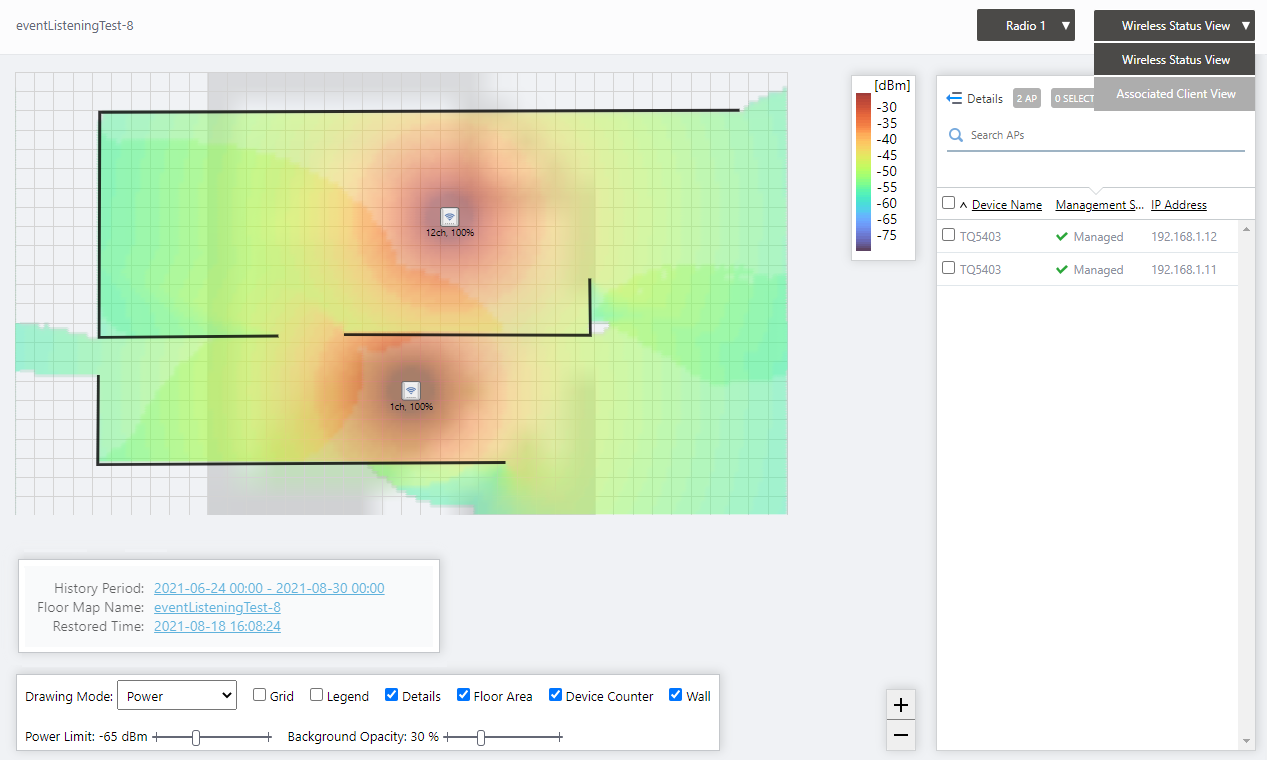Image resolution: width=1267 pixels, height=760 pixels.
Task: Collapse the Details panel via arrow icon
Action: (954, 98)
